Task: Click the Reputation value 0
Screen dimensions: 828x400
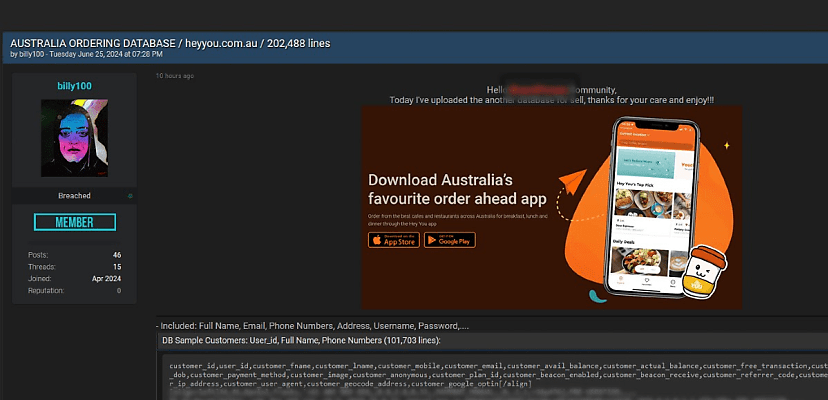Action: 119,291
